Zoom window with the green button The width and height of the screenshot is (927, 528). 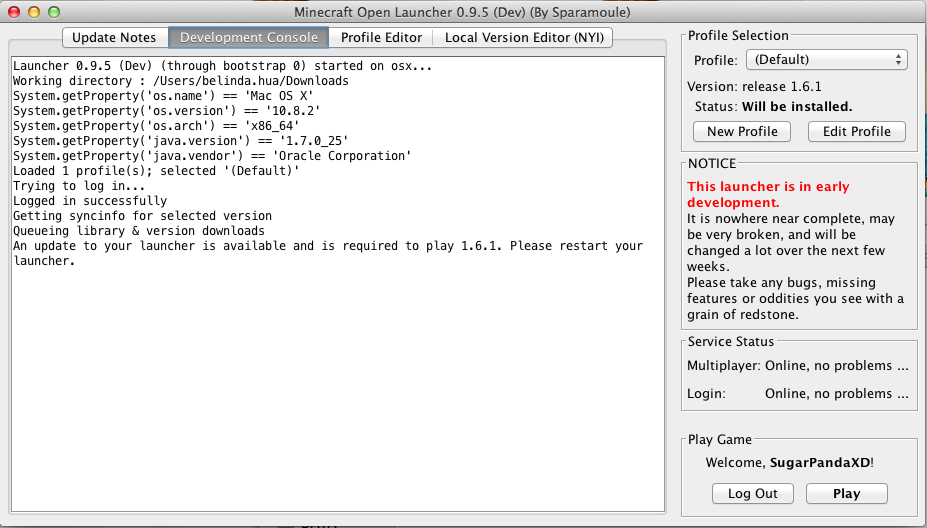[54, 12]
